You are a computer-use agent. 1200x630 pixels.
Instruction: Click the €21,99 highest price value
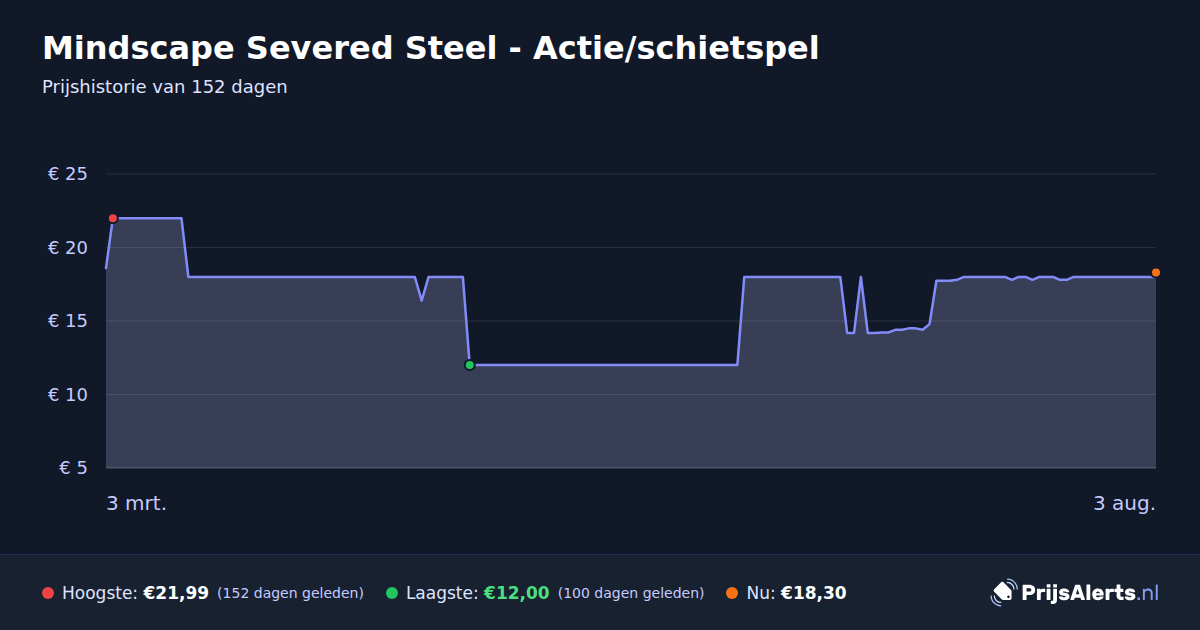click(176, 593)
